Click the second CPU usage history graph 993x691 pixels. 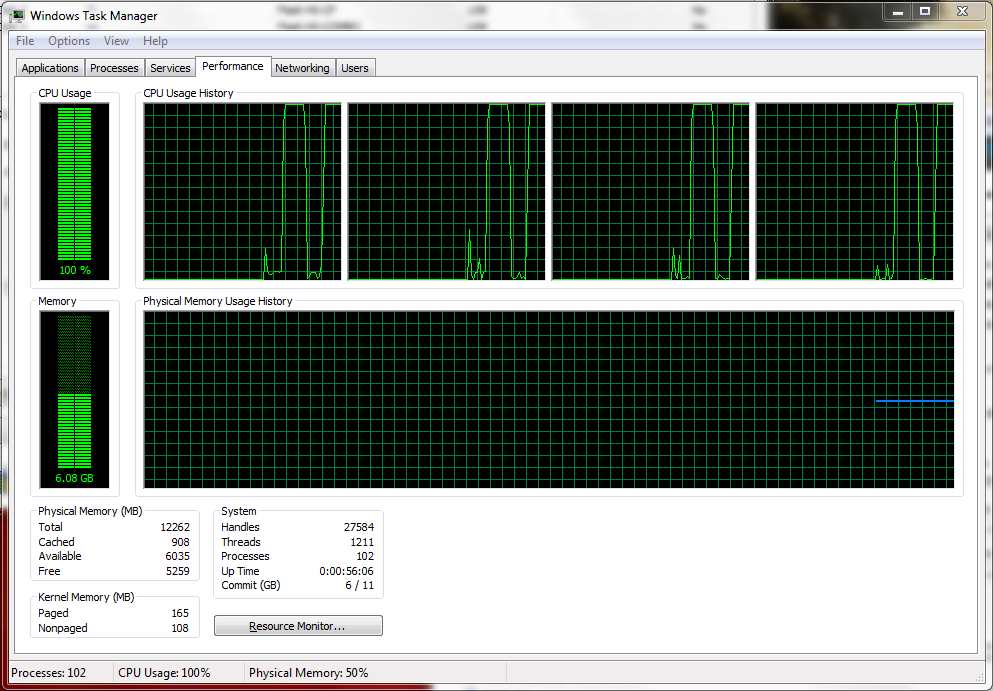coord(446,191)
